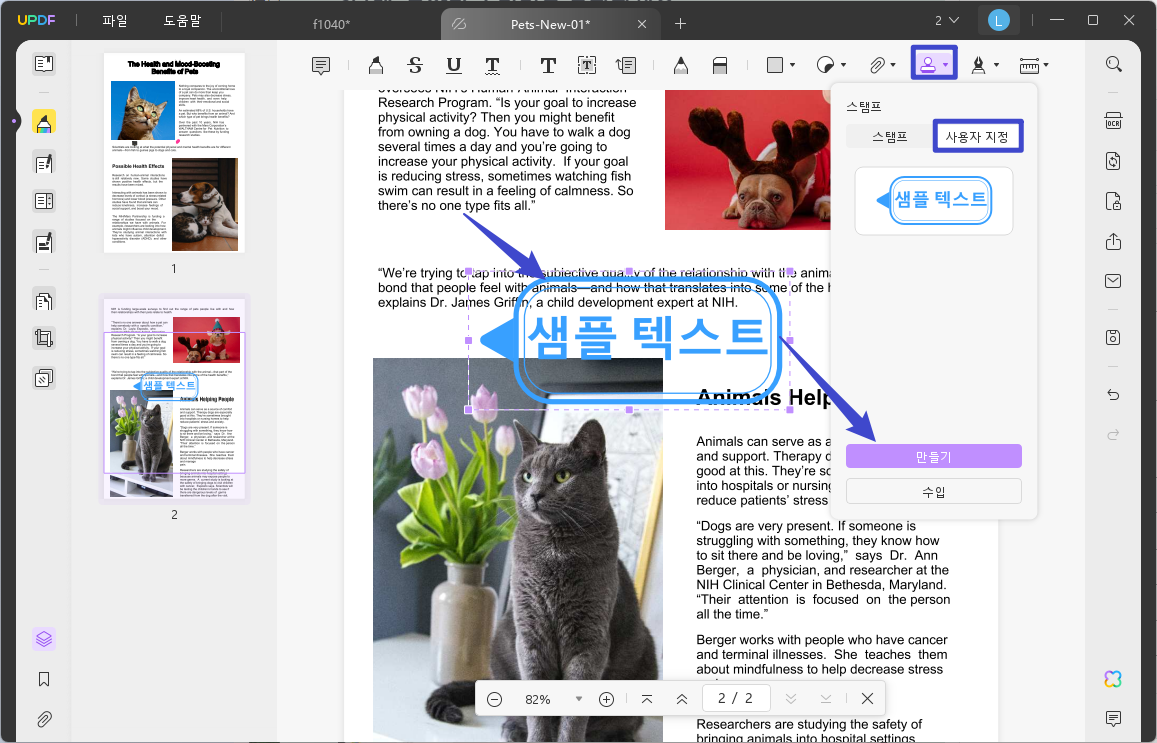The width and height of the screenshot is (1157, 743).
Task: Open search magnifier in right sidebar
Action: tap(1113, 64)
